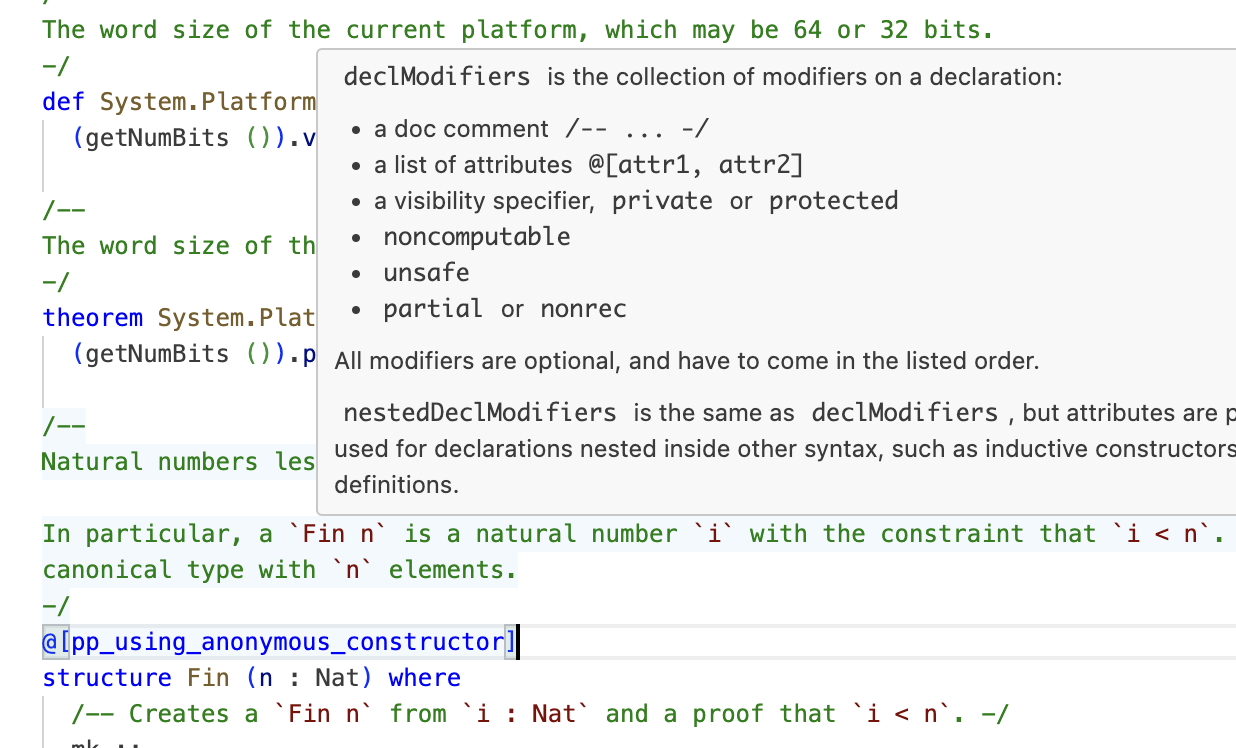Click 'declModifiers' at the start of the tooltip
1236x748 pixels.
pyautogui.click(x=436, y=77)
